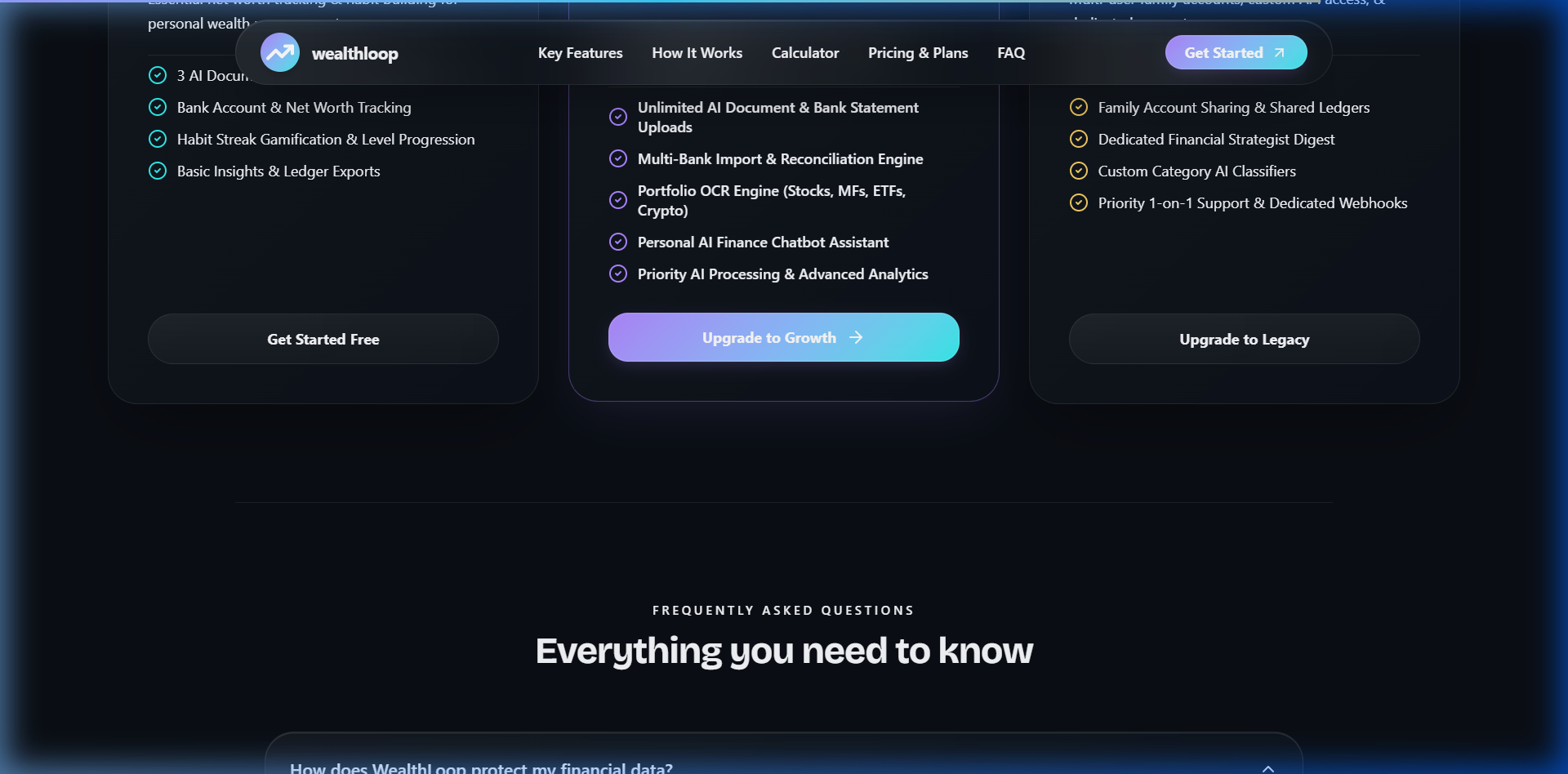
Task: Click check icon beside Personal AI Finance Chatbot
Action: click(x=618, y=242)
